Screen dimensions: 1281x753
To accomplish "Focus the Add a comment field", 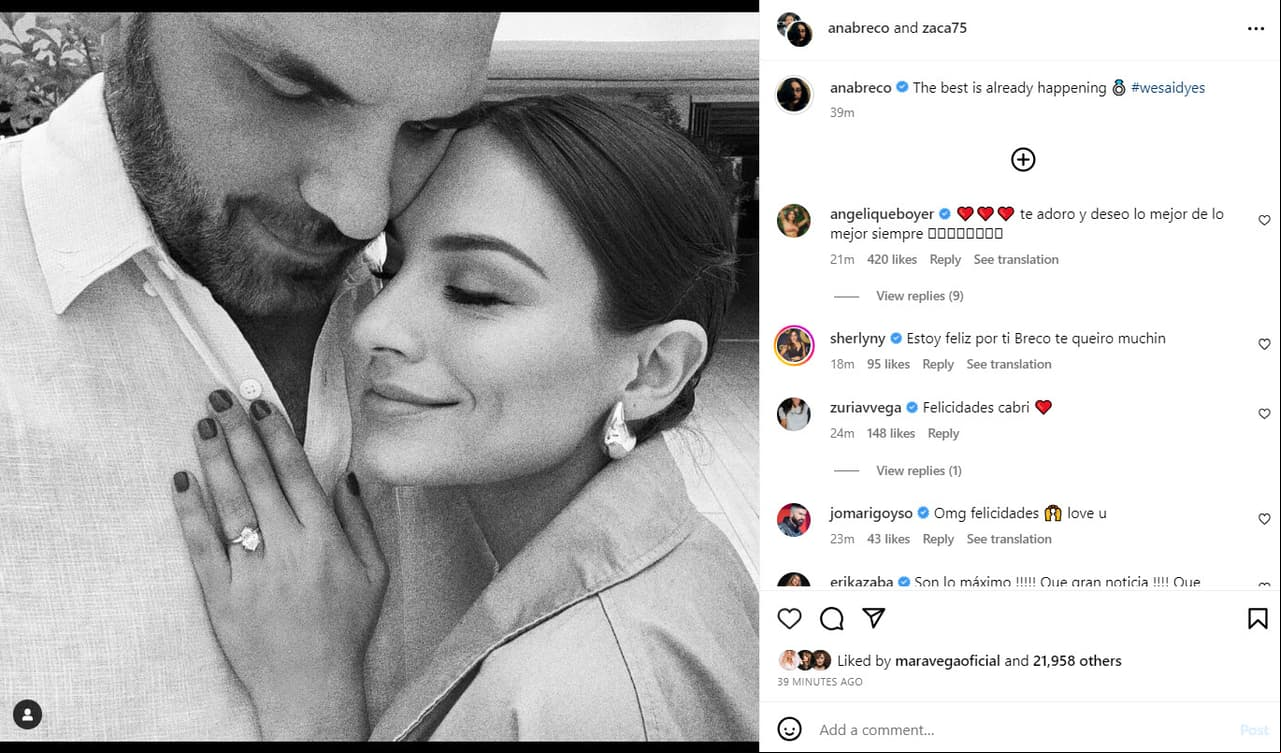I will (1020, 730).
